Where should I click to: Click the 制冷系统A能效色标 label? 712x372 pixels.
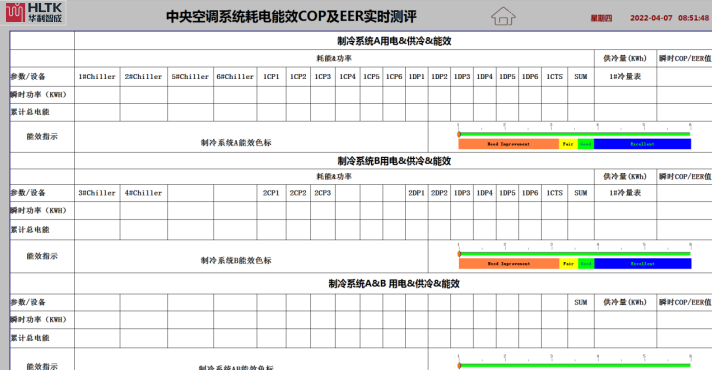(236, 143)
